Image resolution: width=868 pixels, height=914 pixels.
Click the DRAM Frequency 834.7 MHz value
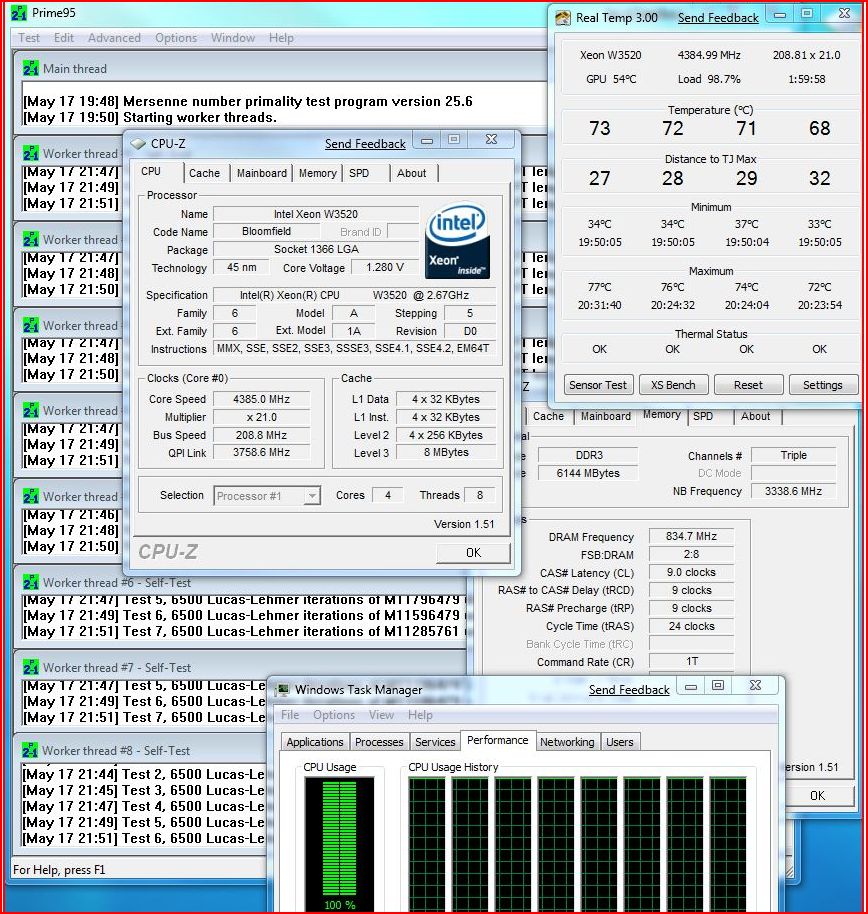[691, 536]
